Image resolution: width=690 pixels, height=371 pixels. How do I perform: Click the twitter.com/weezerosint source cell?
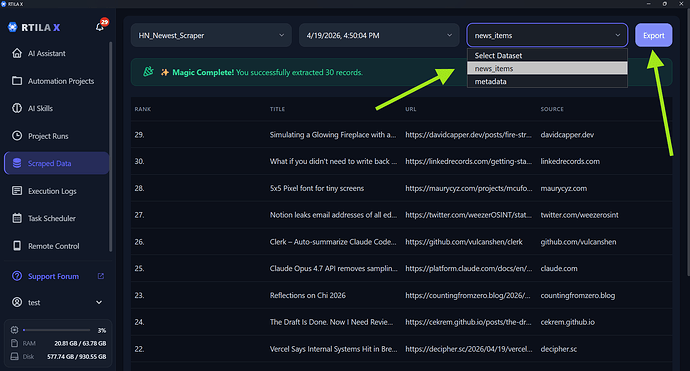[x=579, y=215]
